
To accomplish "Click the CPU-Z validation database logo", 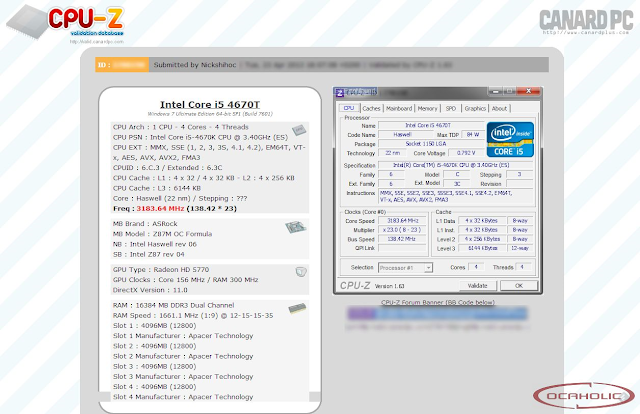I will [65, 22].
